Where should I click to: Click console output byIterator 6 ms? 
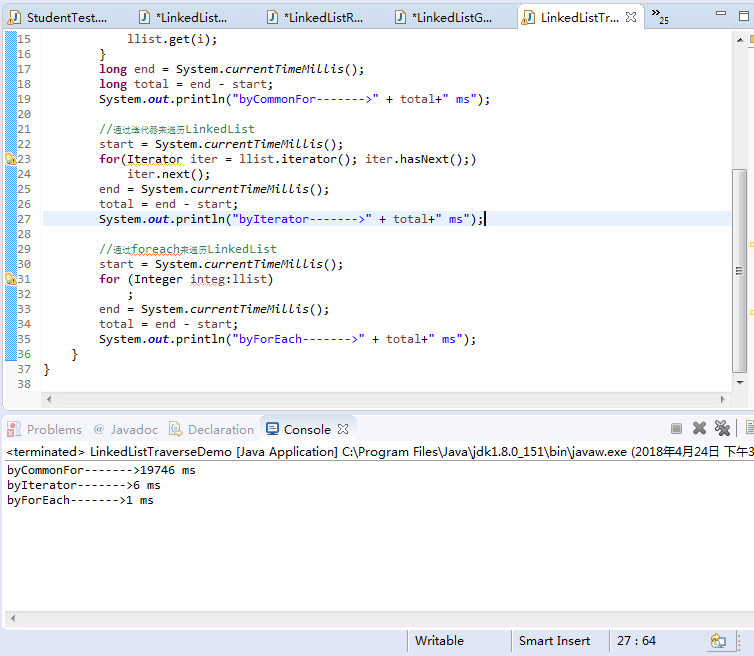pyautogui.click(x=84, y=485)
